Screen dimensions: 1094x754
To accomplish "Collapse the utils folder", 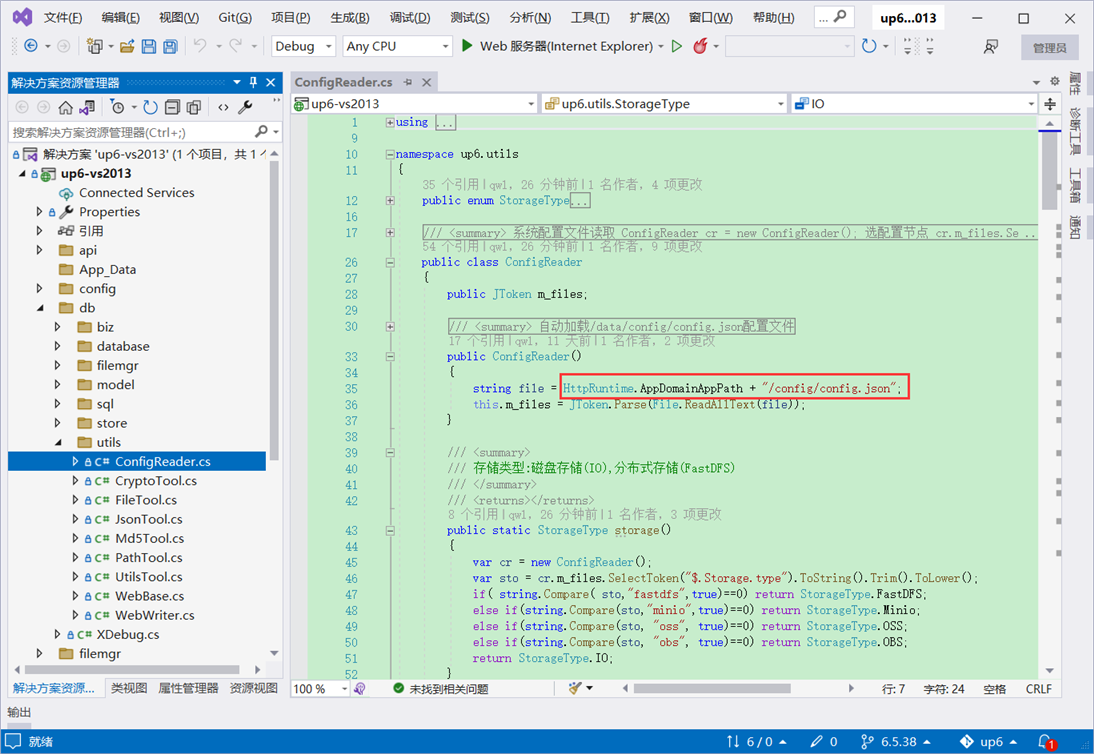I will pos(59,442).
